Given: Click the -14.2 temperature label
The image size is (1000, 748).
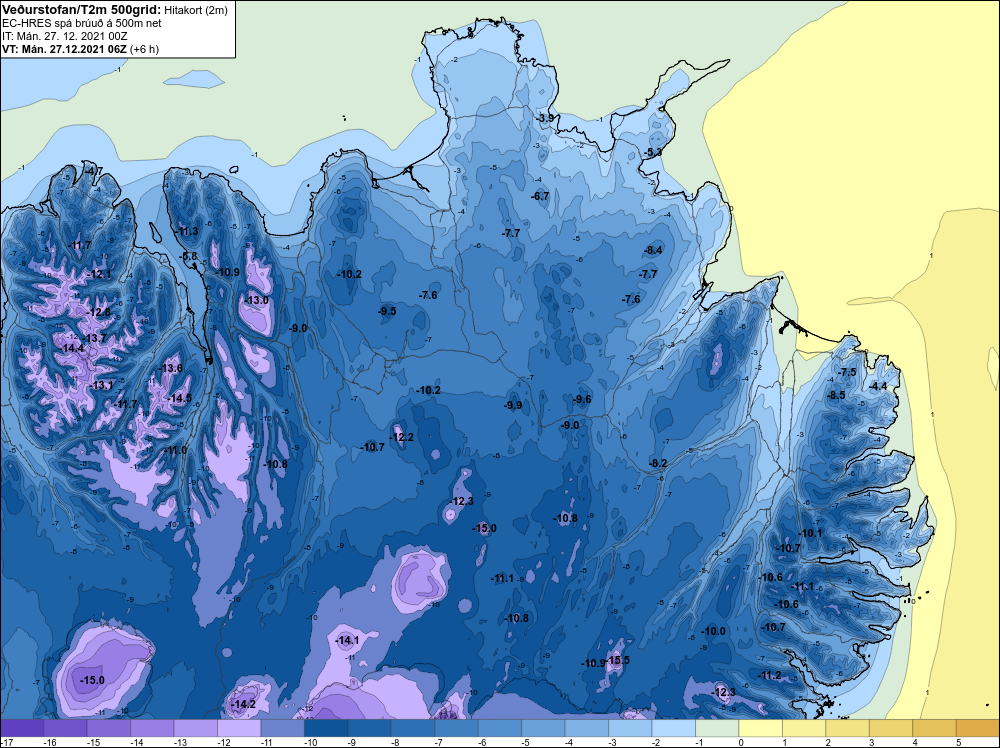Looking at the screenshot, I should 243,704.
